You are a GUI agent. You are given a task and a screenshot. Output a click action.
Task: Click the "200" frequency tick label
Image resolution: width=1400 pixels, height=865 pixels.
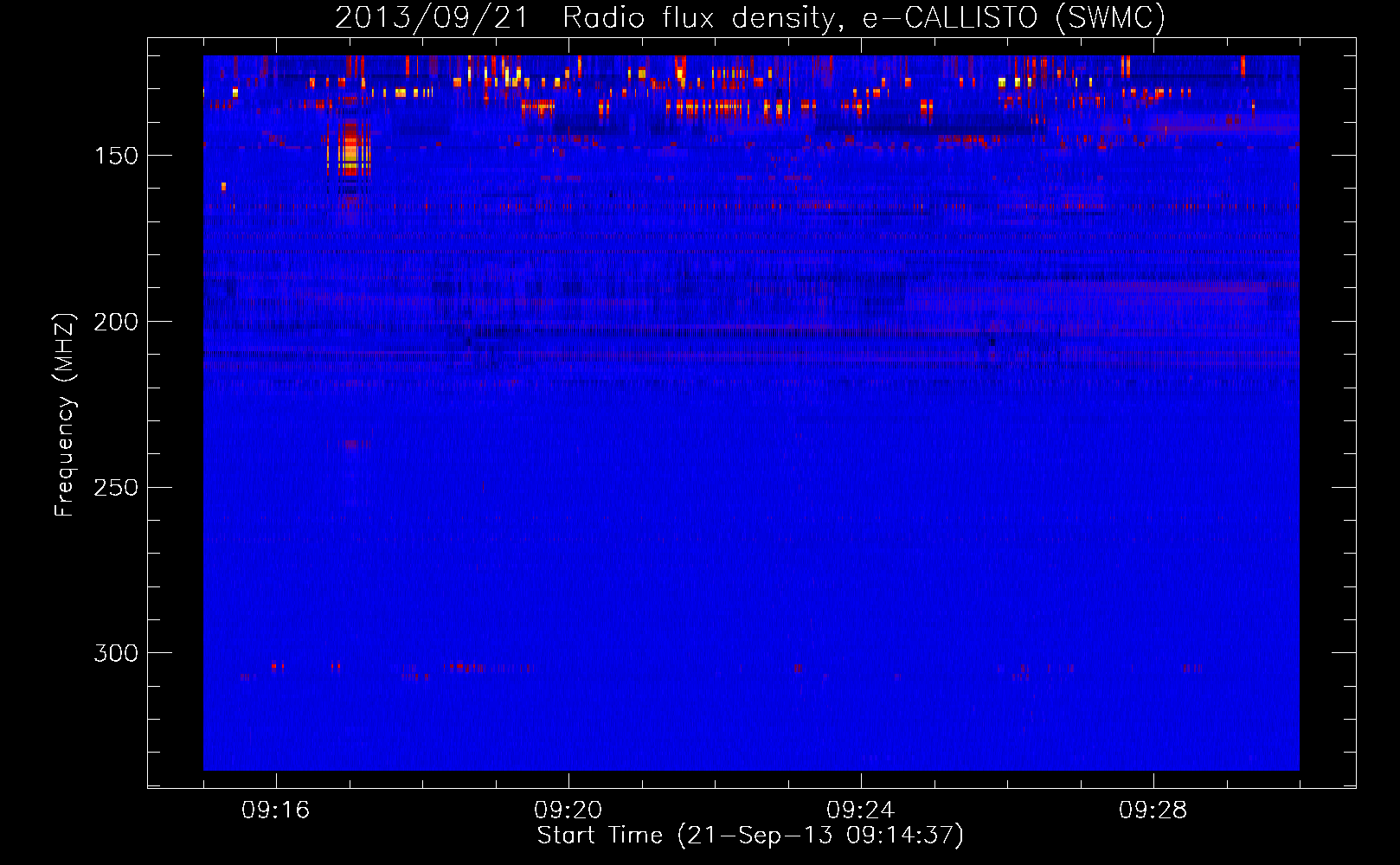(116, 322)
